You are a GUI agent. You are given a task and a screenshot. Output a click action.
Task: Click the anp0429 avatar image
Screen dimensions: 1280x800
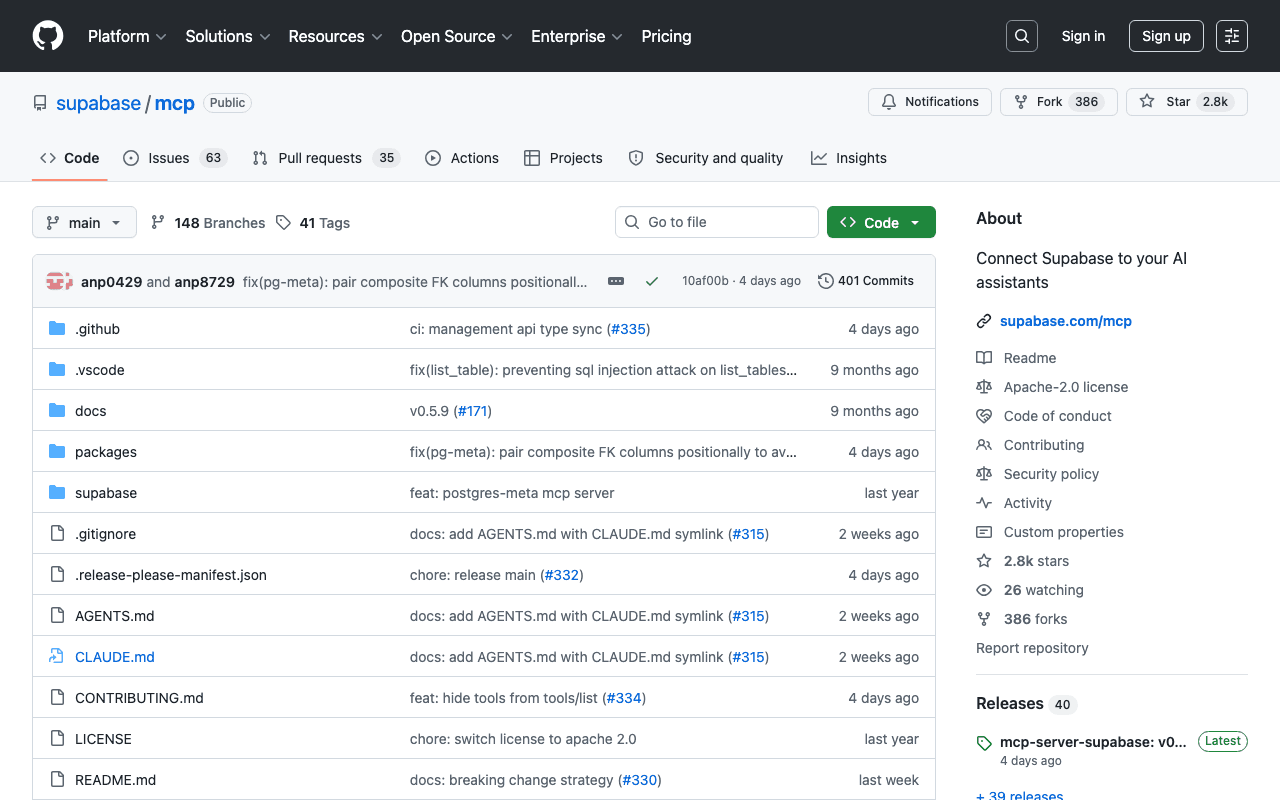(x=59, y=281)
